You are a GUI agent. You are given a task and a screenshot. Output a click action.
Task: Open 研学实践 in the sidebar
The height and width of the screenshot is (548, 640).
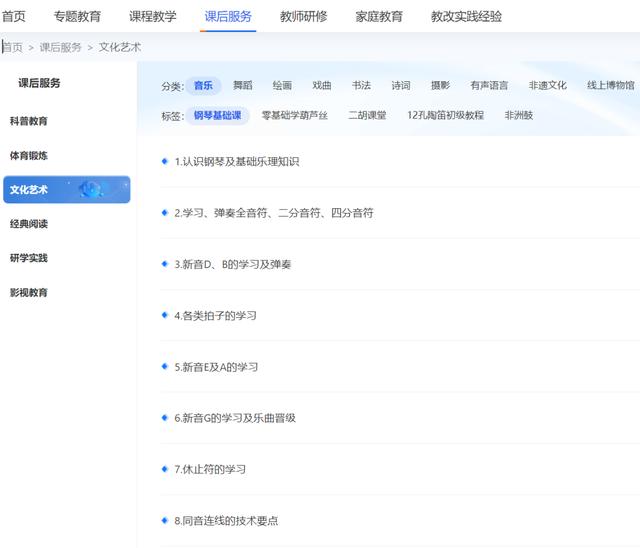[29, 258]
